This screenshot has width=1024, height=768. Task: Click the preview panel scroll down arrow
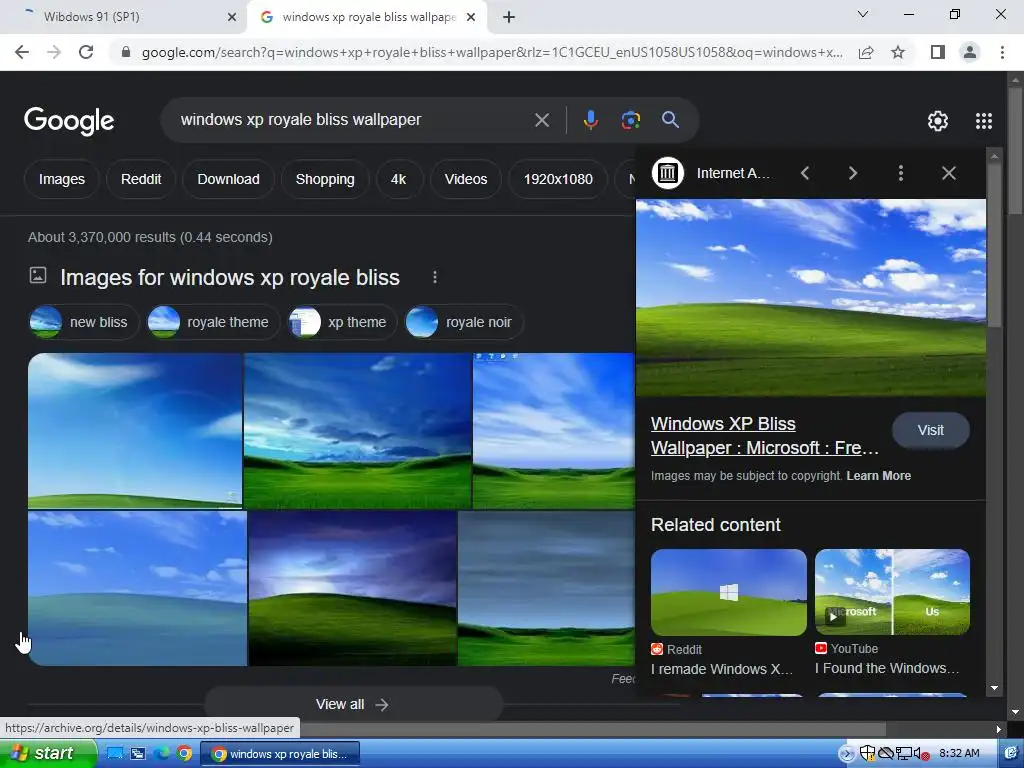click(x=995, y=688)
